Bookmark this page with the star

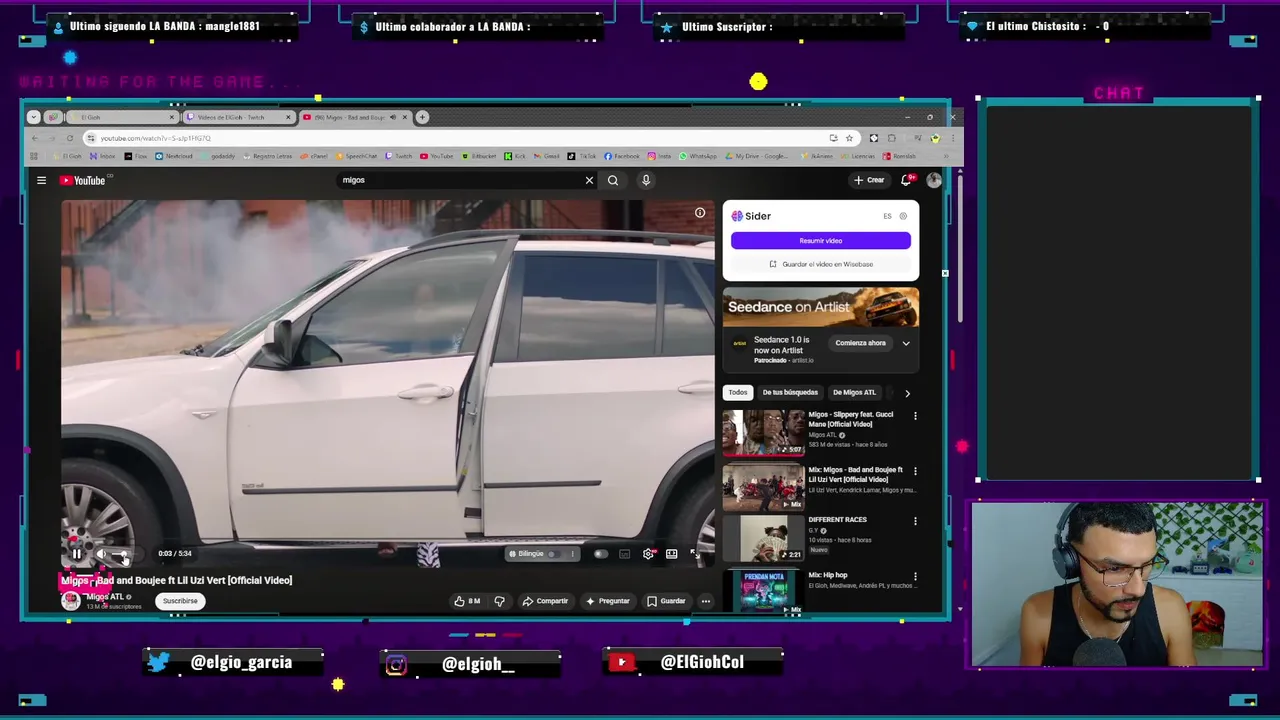point(849,138)
